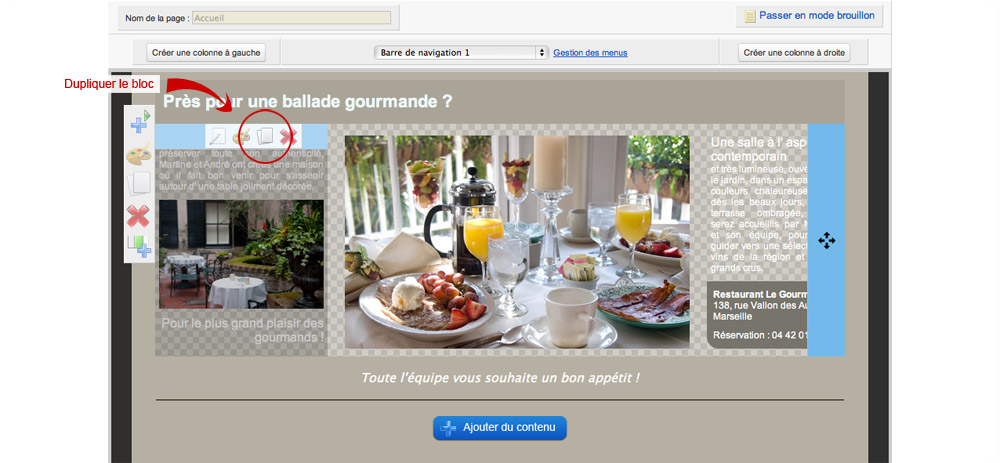Delete the block with the red X in the block toolbar

[x=288, y=136]
